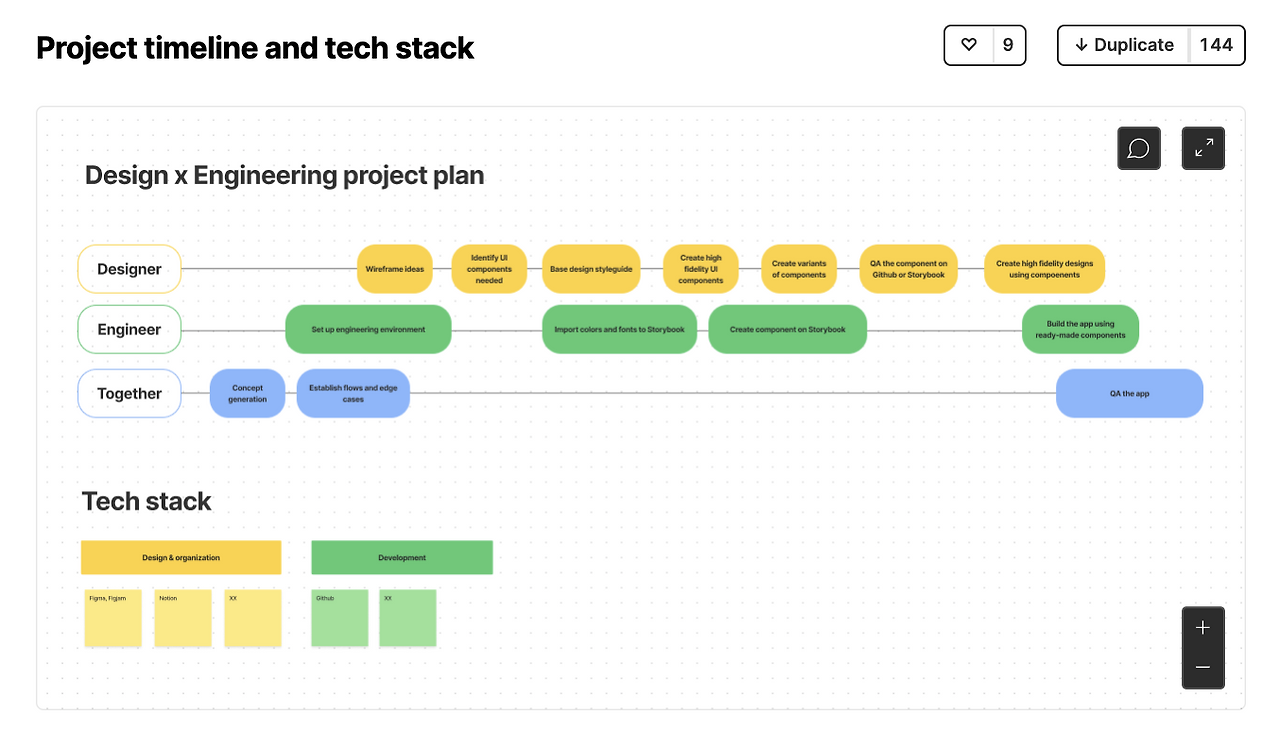The width and height of the screenshot is (1280, 731).
Task: Select the Designer row label
Action: click(129, 269)
